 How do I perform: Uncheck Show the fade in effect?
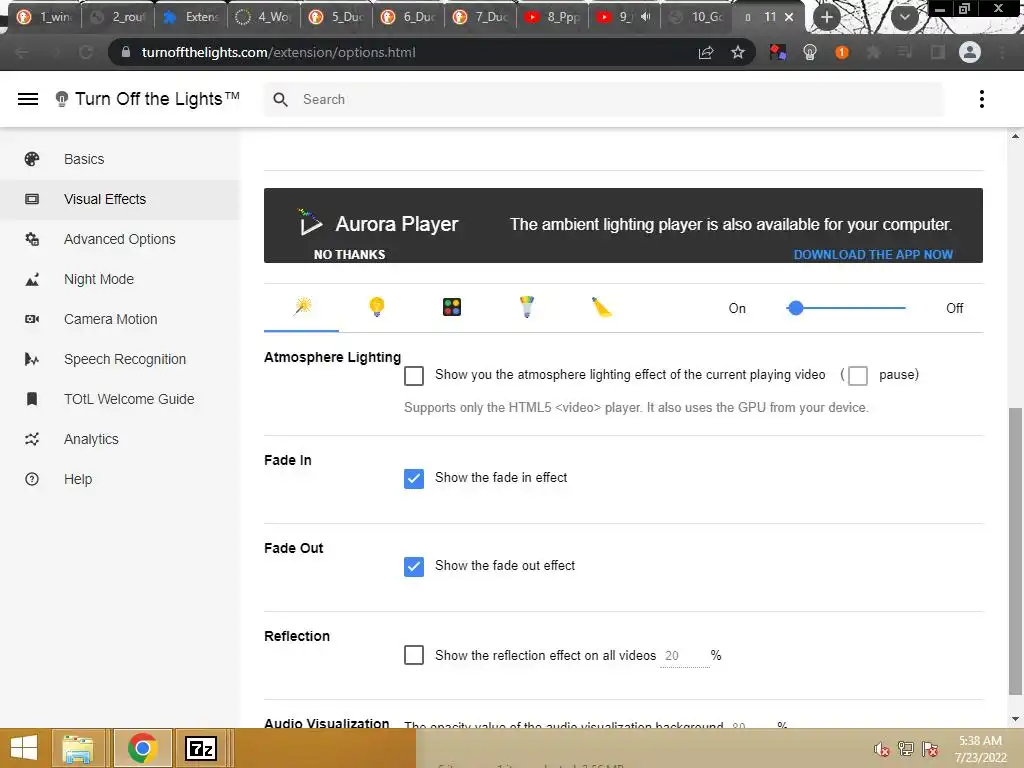coord(413,479)
